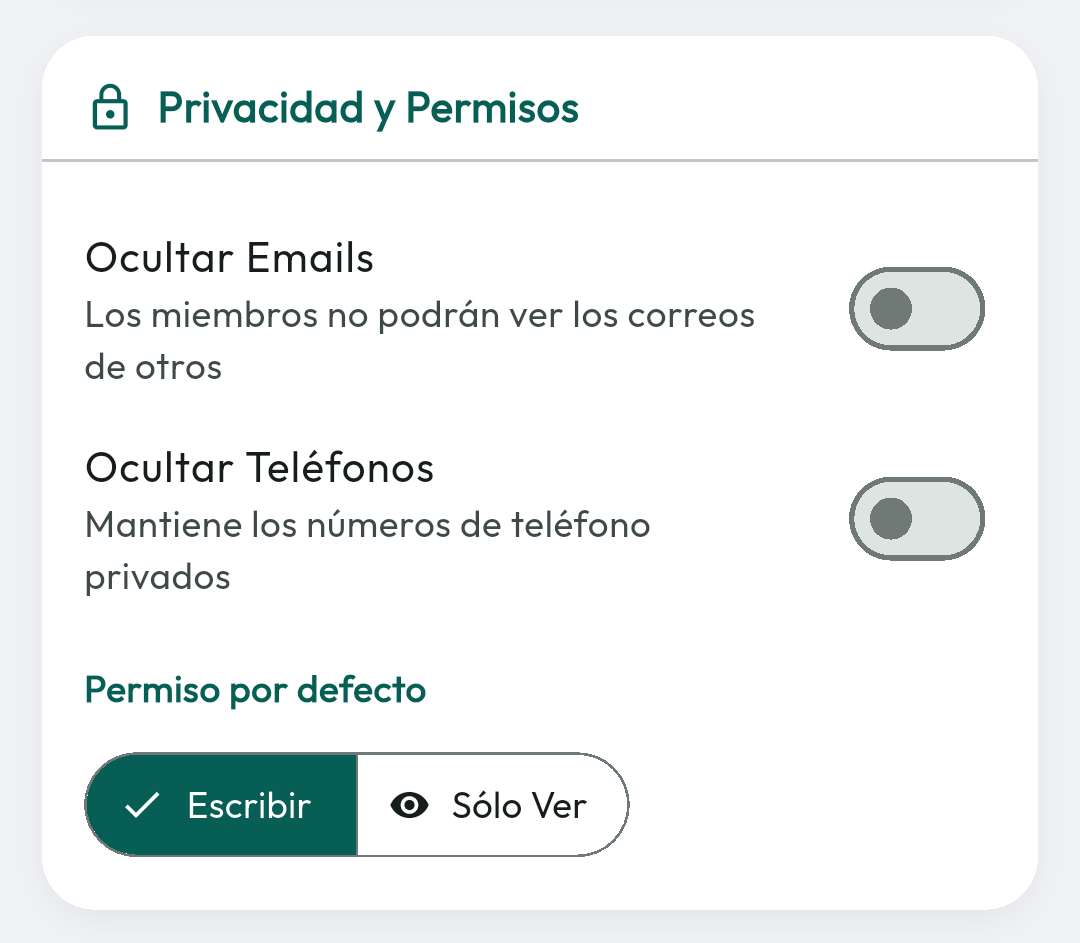
Task: Click the Ocultar Emails label
Action: pyautogui.click(x=229, y=258)
